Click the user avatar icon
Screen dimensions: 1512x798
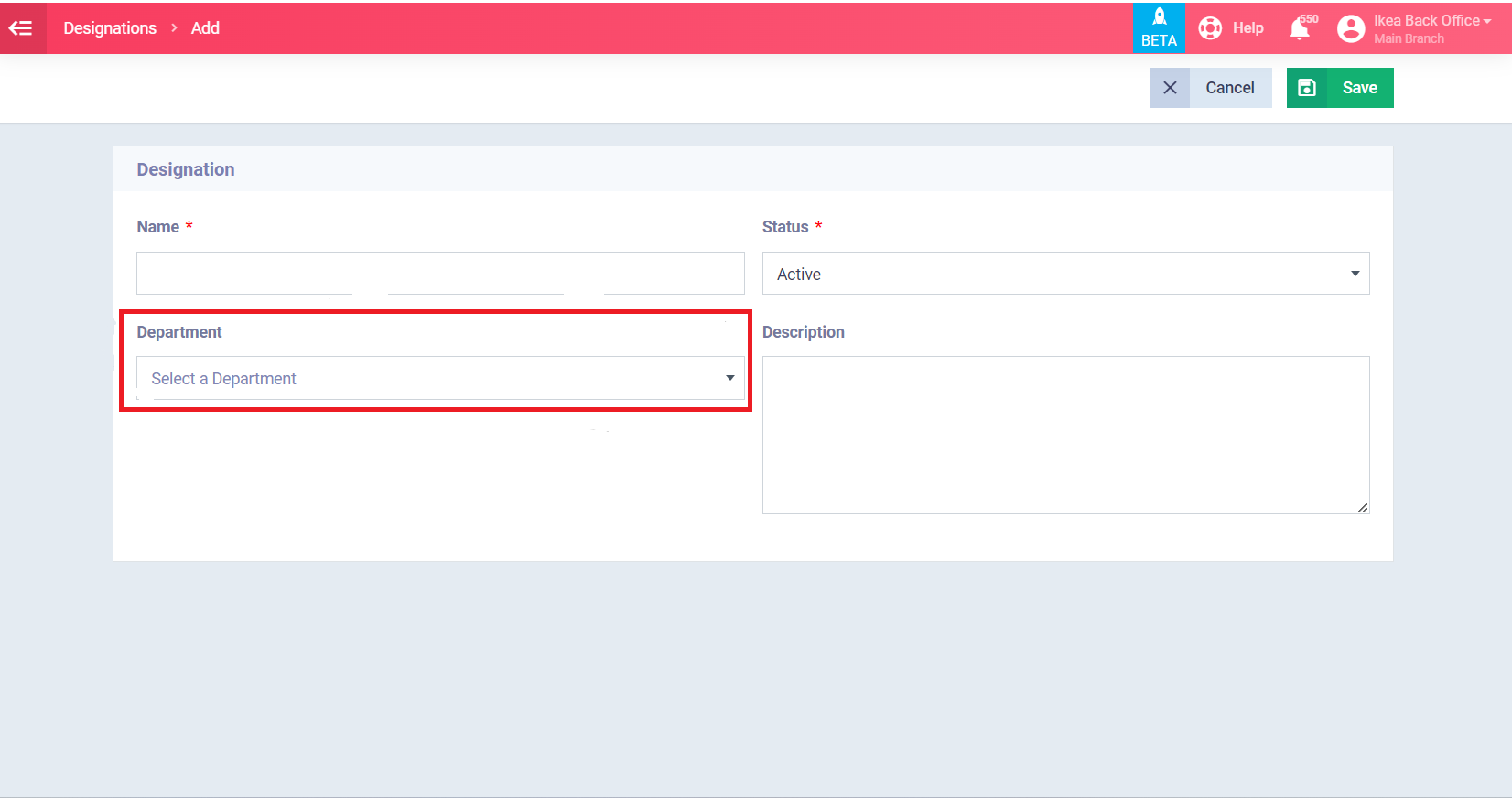coord(1351,29)
